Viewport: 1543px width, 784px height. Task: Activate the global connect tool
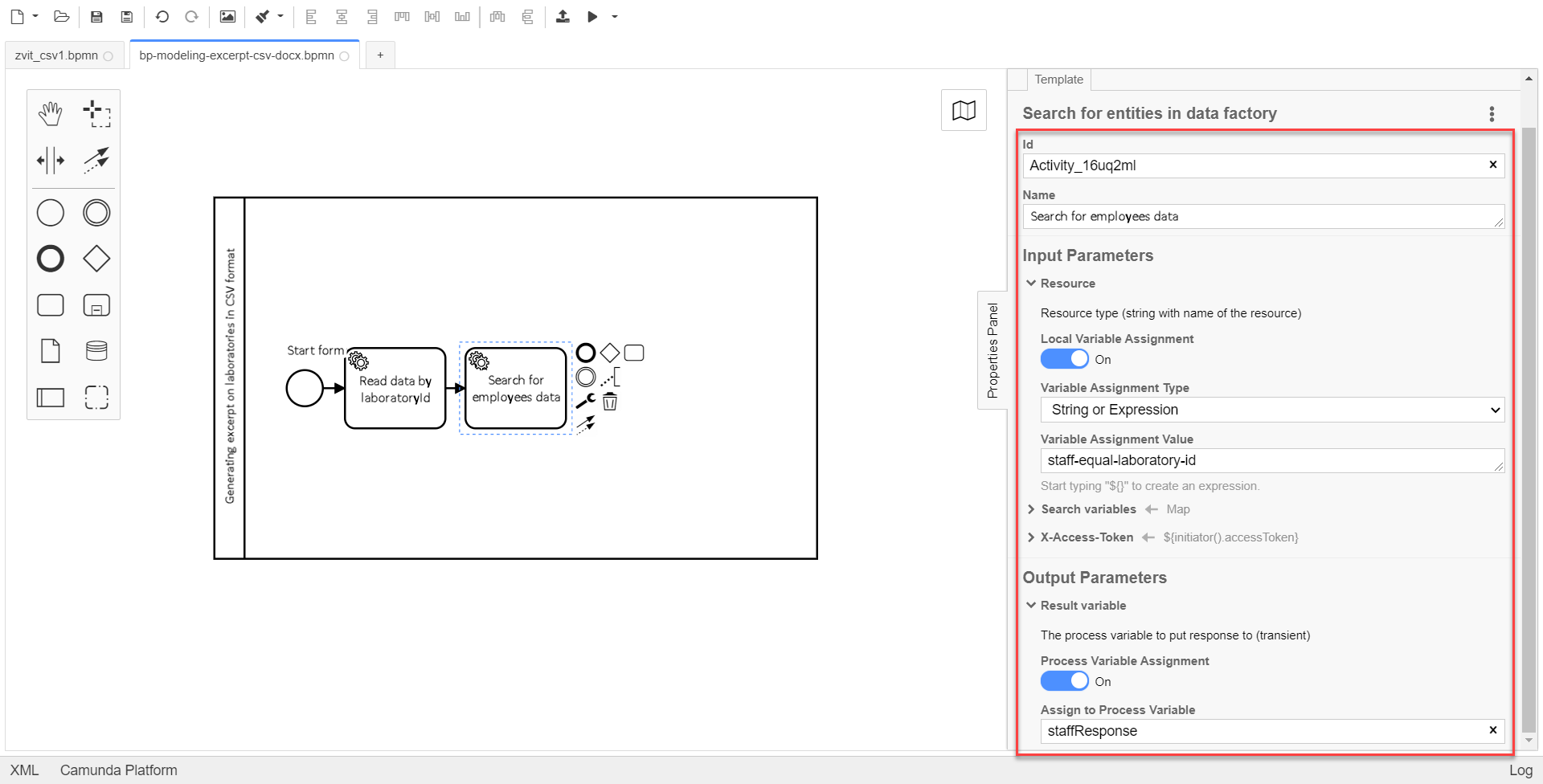[96, 160]
